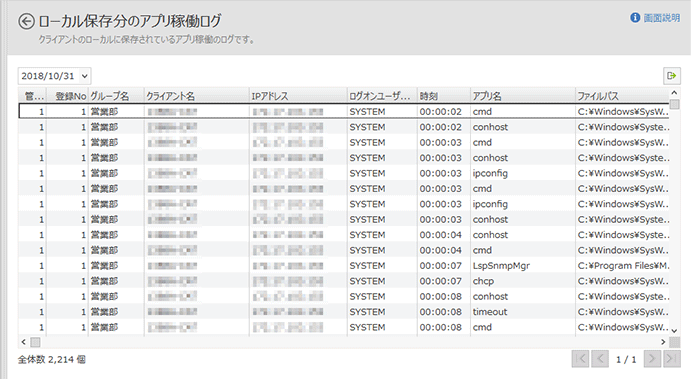Open the 2018/10/31 date dropdown
This screenshot has height=379, width=691.
pyautogui.click(x=54, y=76)
